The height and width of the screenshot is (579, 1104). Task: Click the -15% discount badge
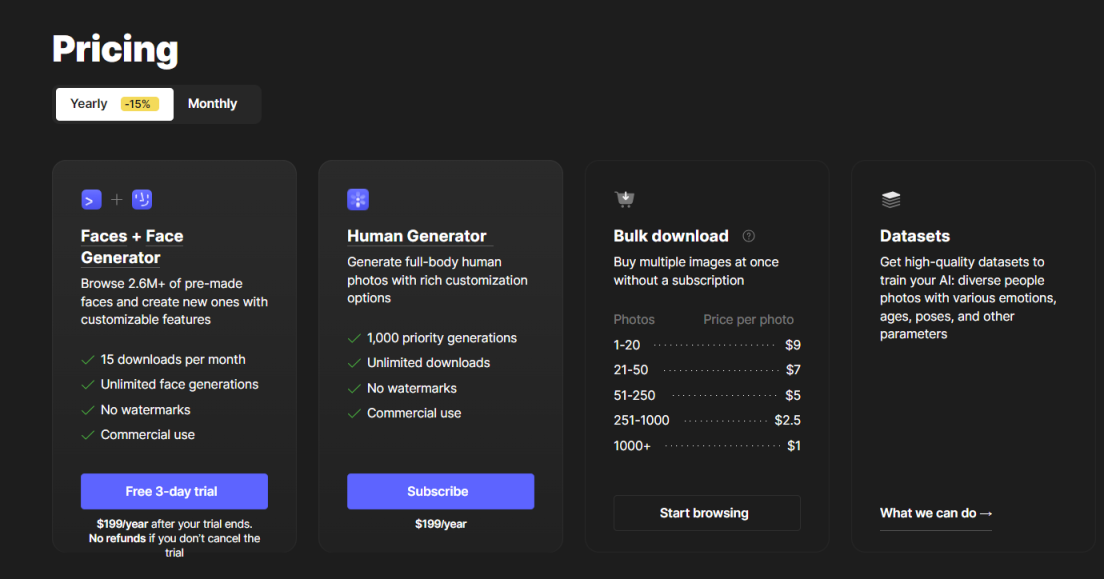[x=139, y=104]
